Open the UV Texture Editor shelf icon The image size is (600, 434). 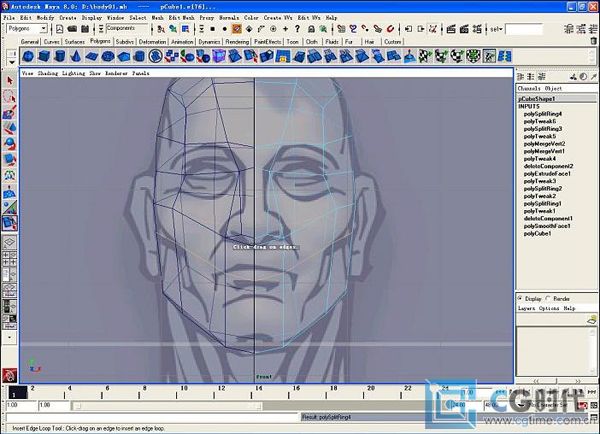[489, 56]
